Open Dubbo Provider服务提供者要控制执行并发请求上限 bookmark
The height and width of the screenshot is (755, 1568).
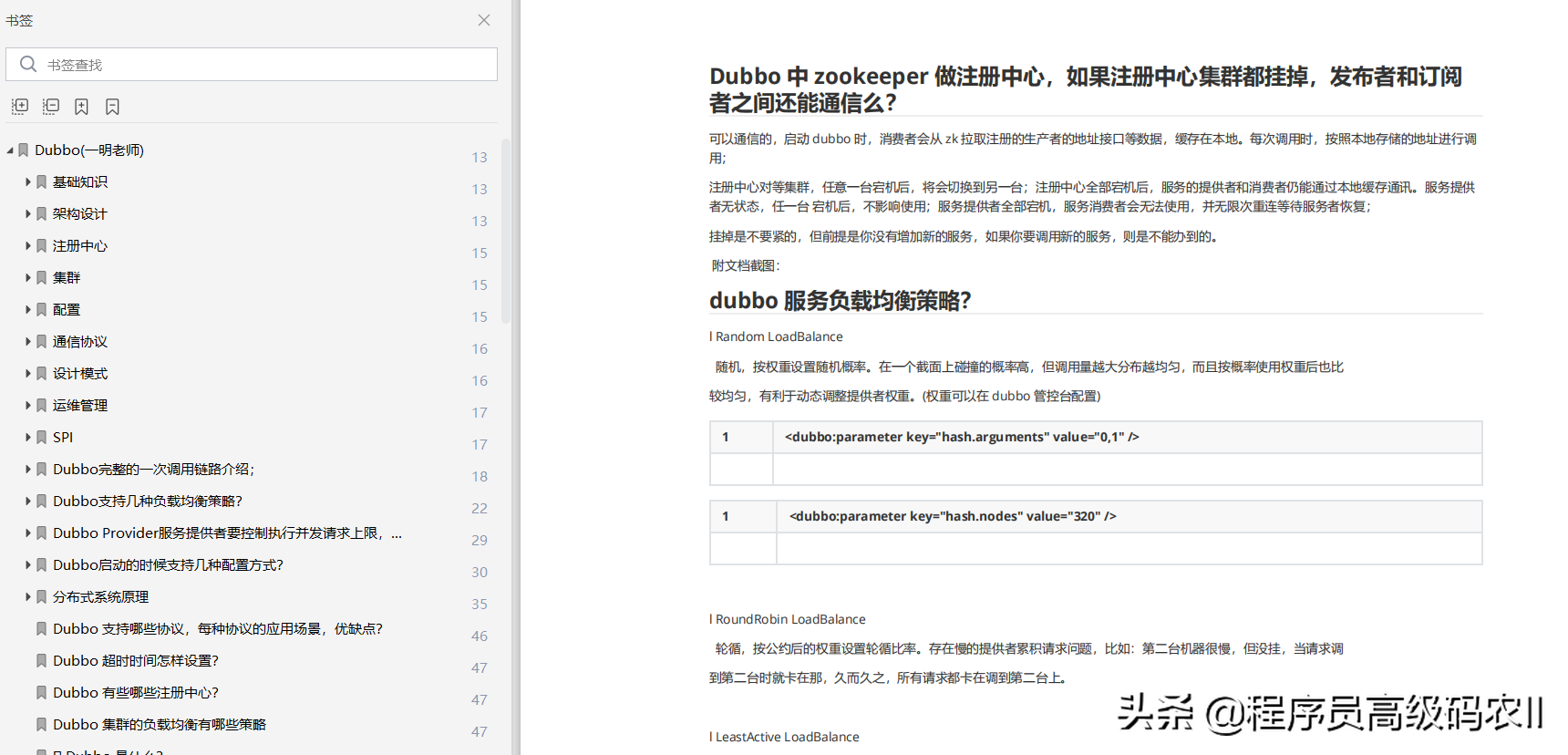(x=227, y=533)
